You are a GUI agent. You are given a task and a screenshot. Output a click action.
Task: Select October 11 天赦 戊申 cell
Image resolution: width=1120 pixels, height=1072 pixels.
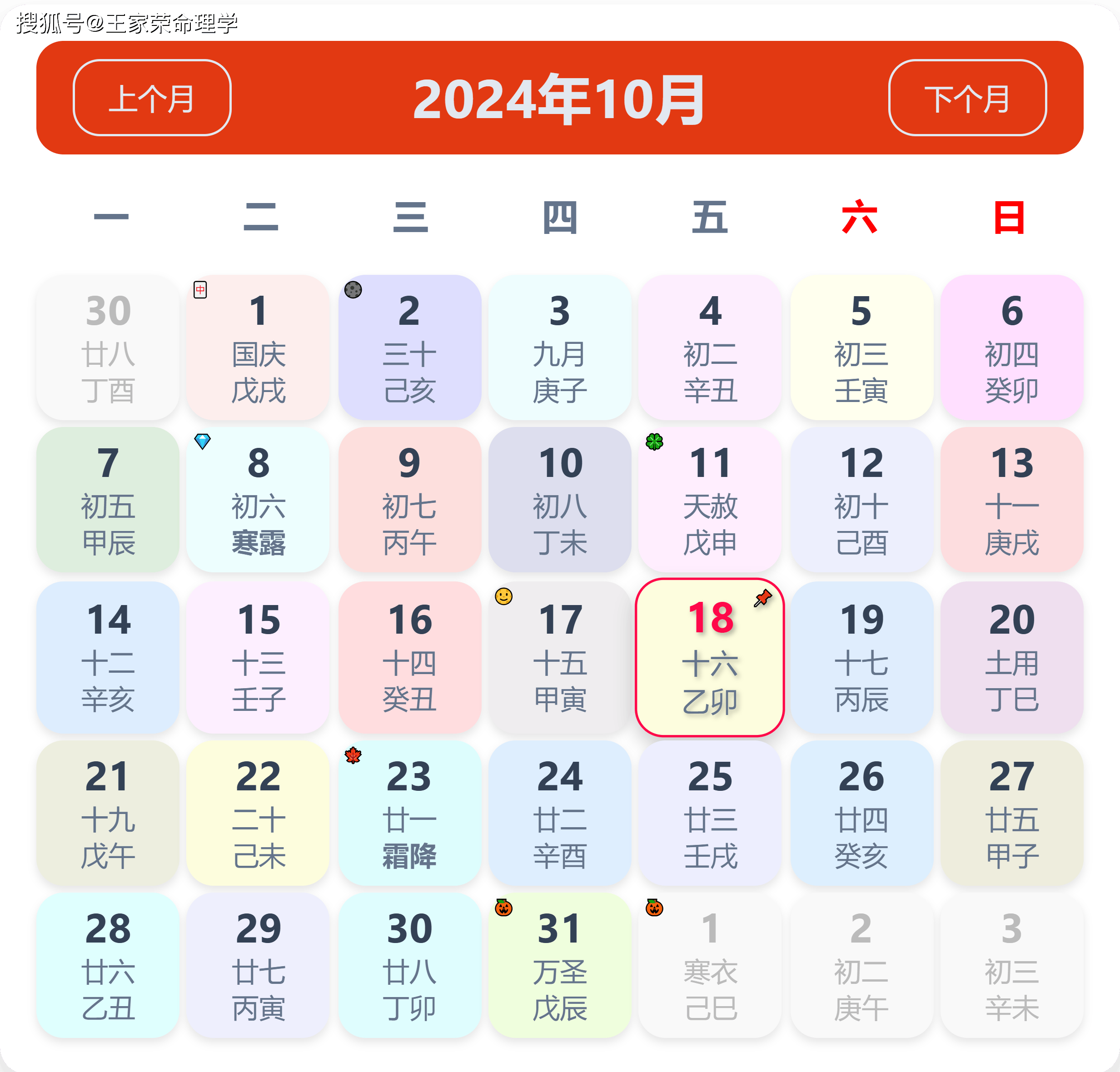[710, 500]
